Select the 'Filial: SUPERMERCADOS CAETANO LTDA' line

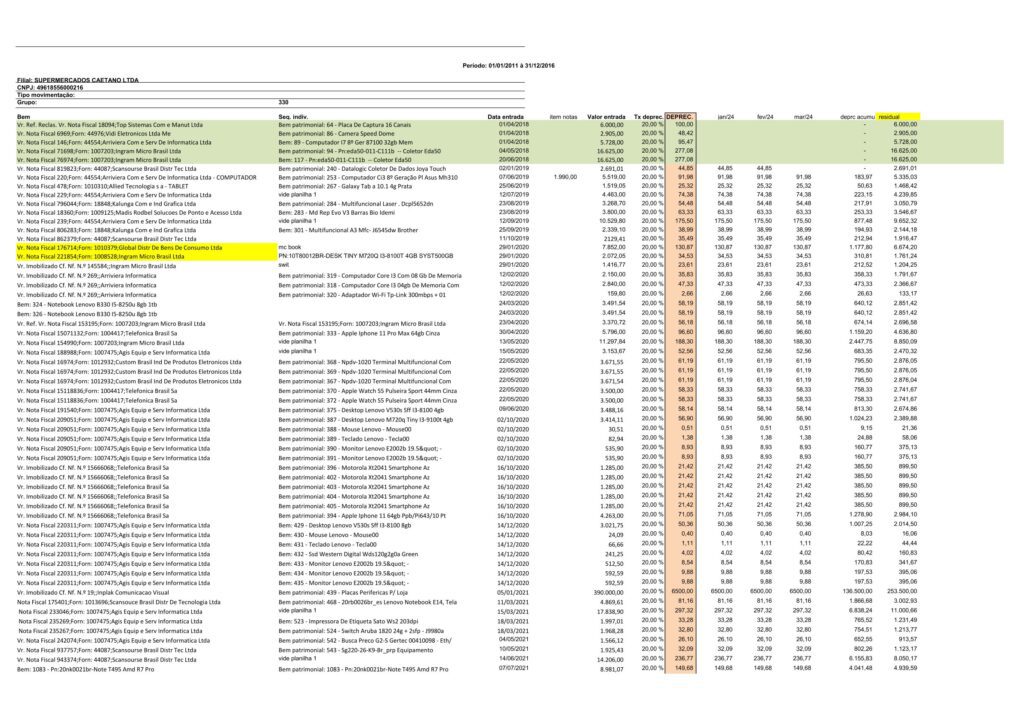78,80
